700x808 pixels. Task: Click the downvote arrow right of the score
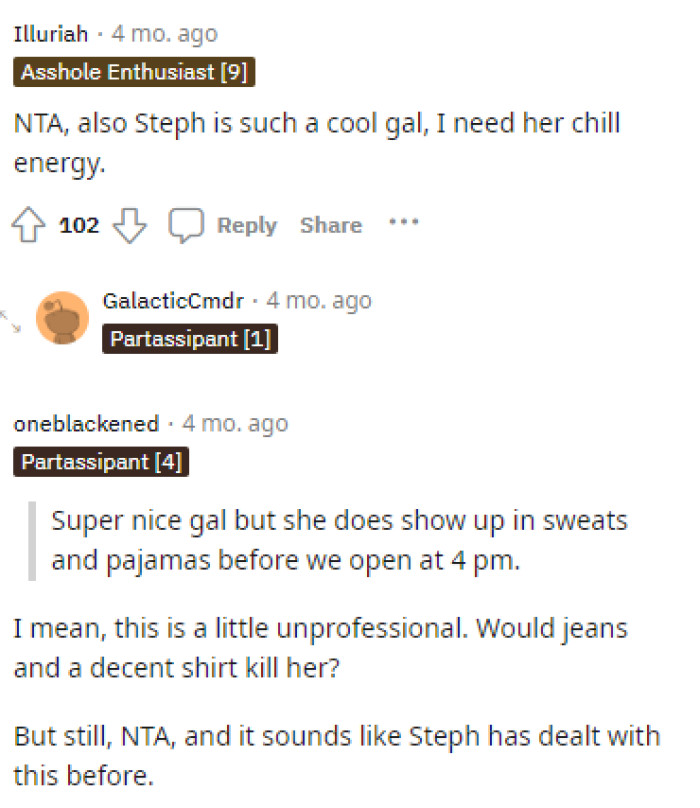(131, 226)
